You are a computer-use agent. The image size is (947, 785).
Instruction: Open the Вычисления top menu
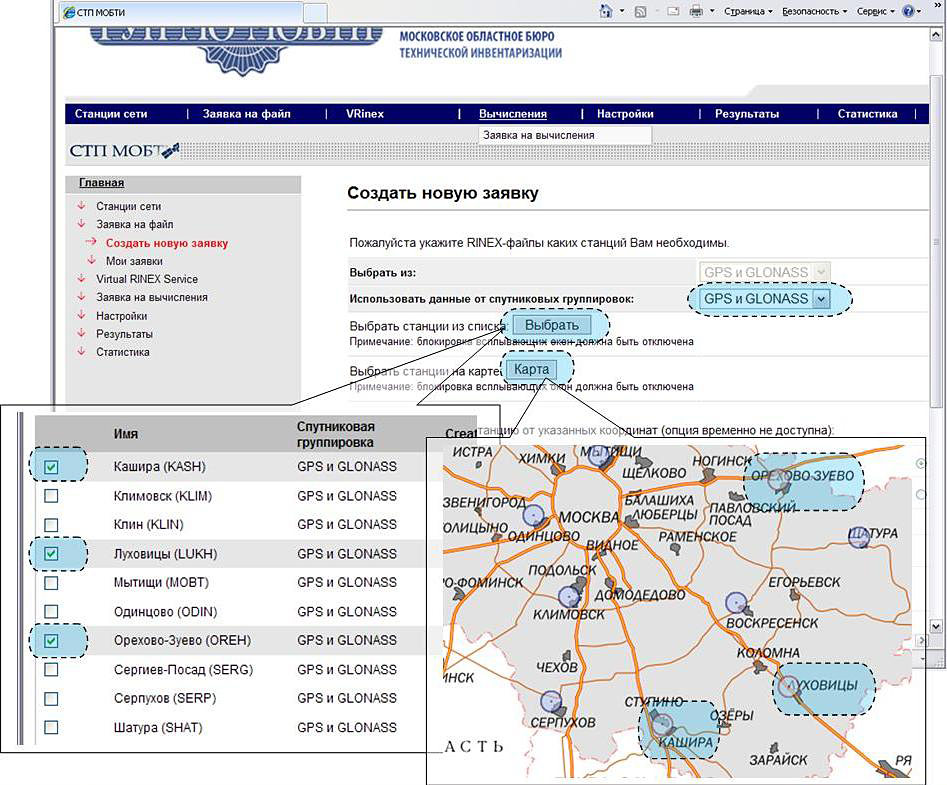point(513,114)
